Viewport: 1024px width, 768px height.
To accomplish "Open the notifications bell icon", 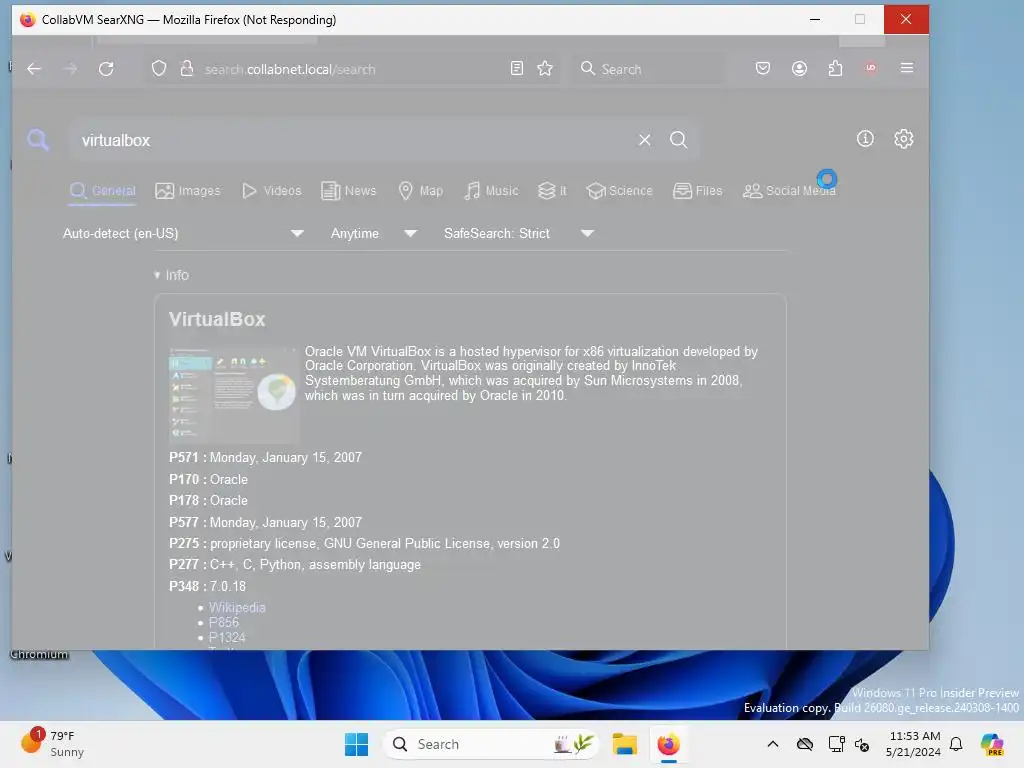I will [956, 744].
